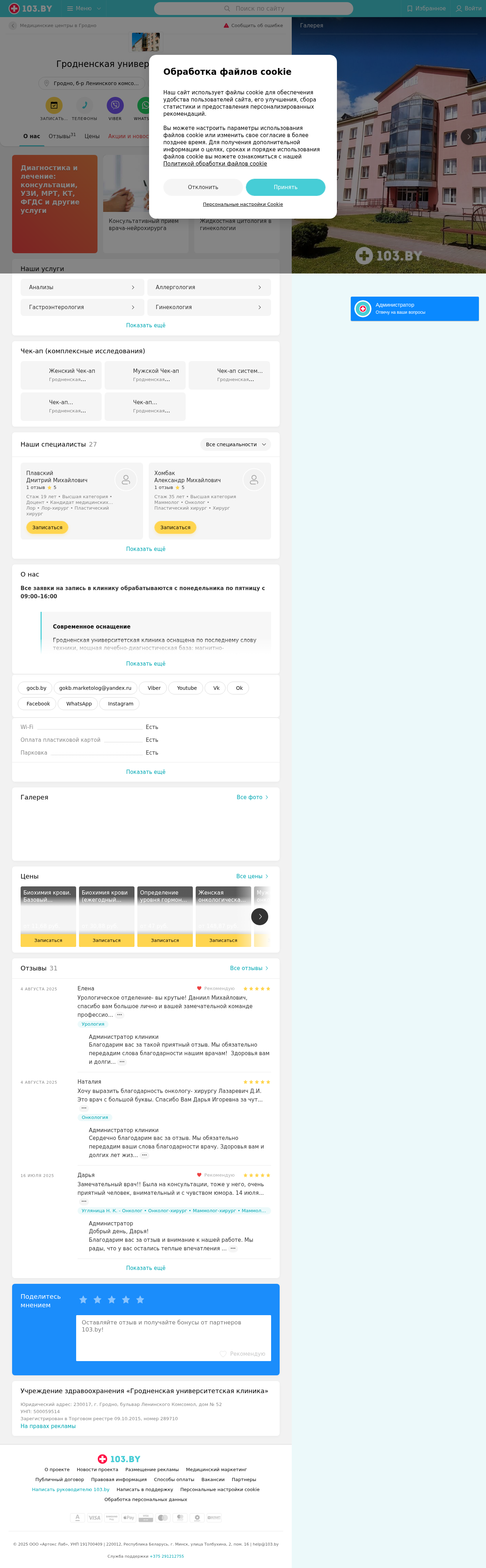Open the 103.BY logo home link in header

[30, 9]
